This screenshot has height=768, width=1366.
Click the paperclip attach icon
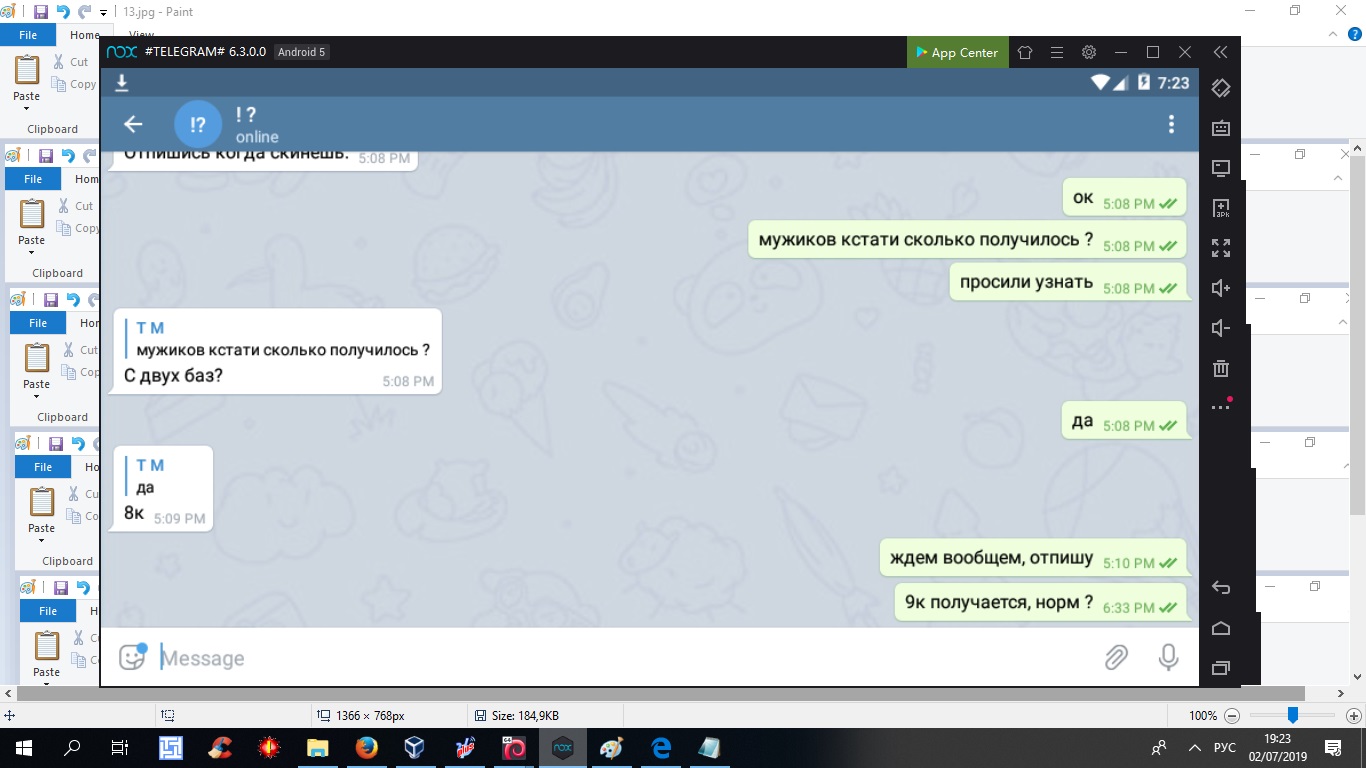(1116, 657)
